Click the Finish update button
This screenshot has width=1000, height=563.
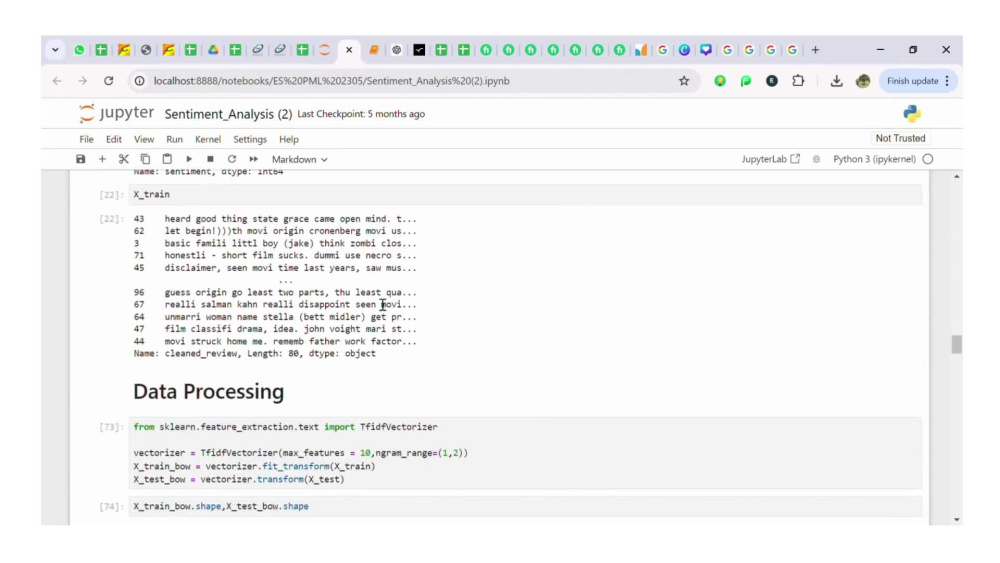(912, 81)
